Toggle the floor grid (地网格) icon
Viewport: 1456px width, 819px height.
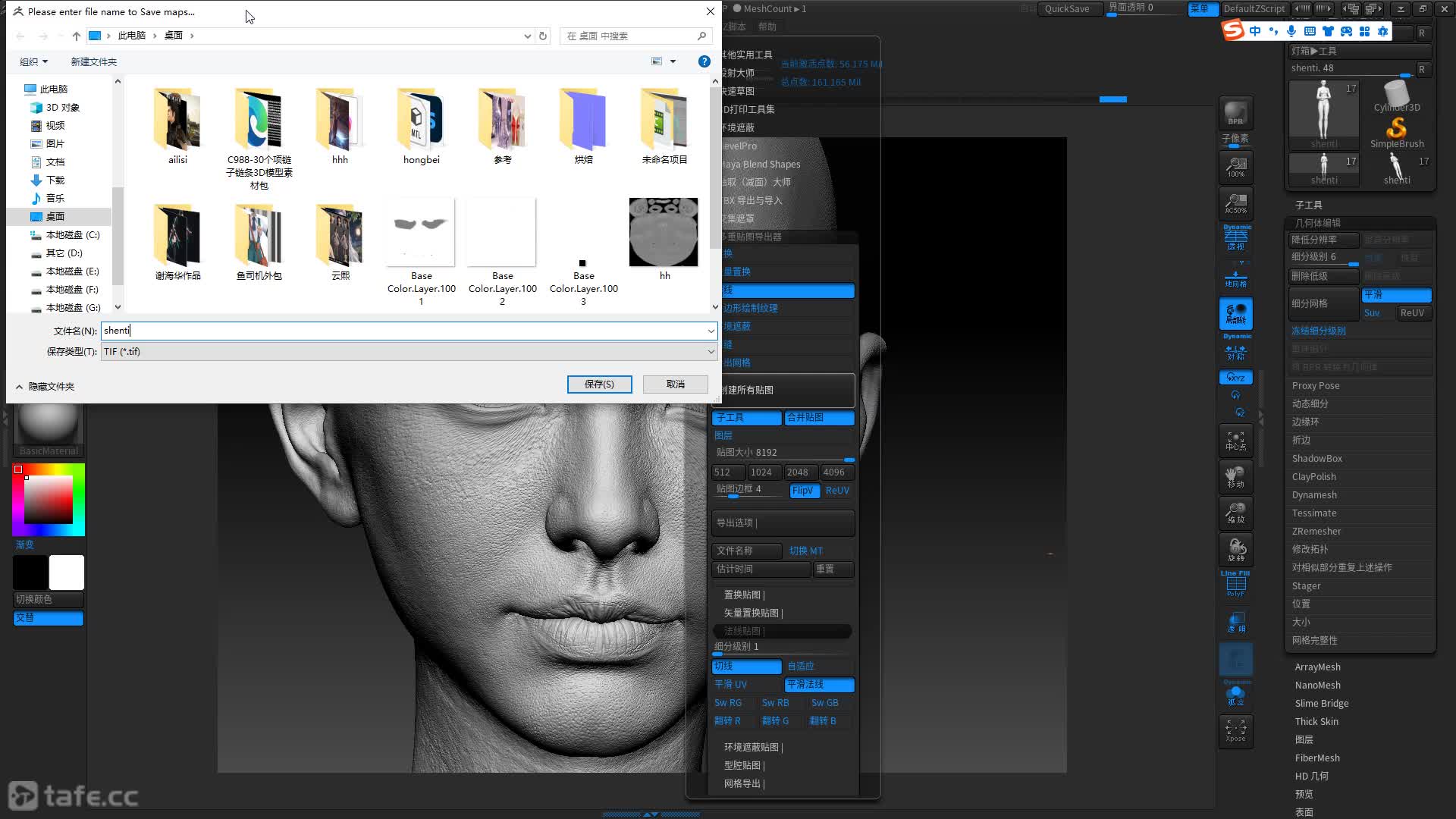pos(1235,276)
